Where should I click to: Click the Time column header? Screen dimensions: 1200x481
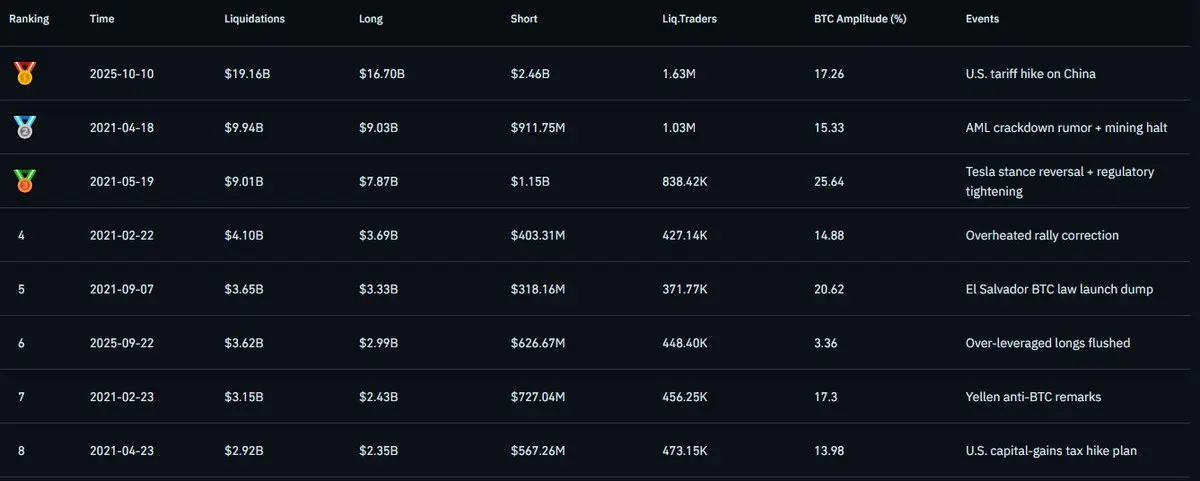click(101, 19)
